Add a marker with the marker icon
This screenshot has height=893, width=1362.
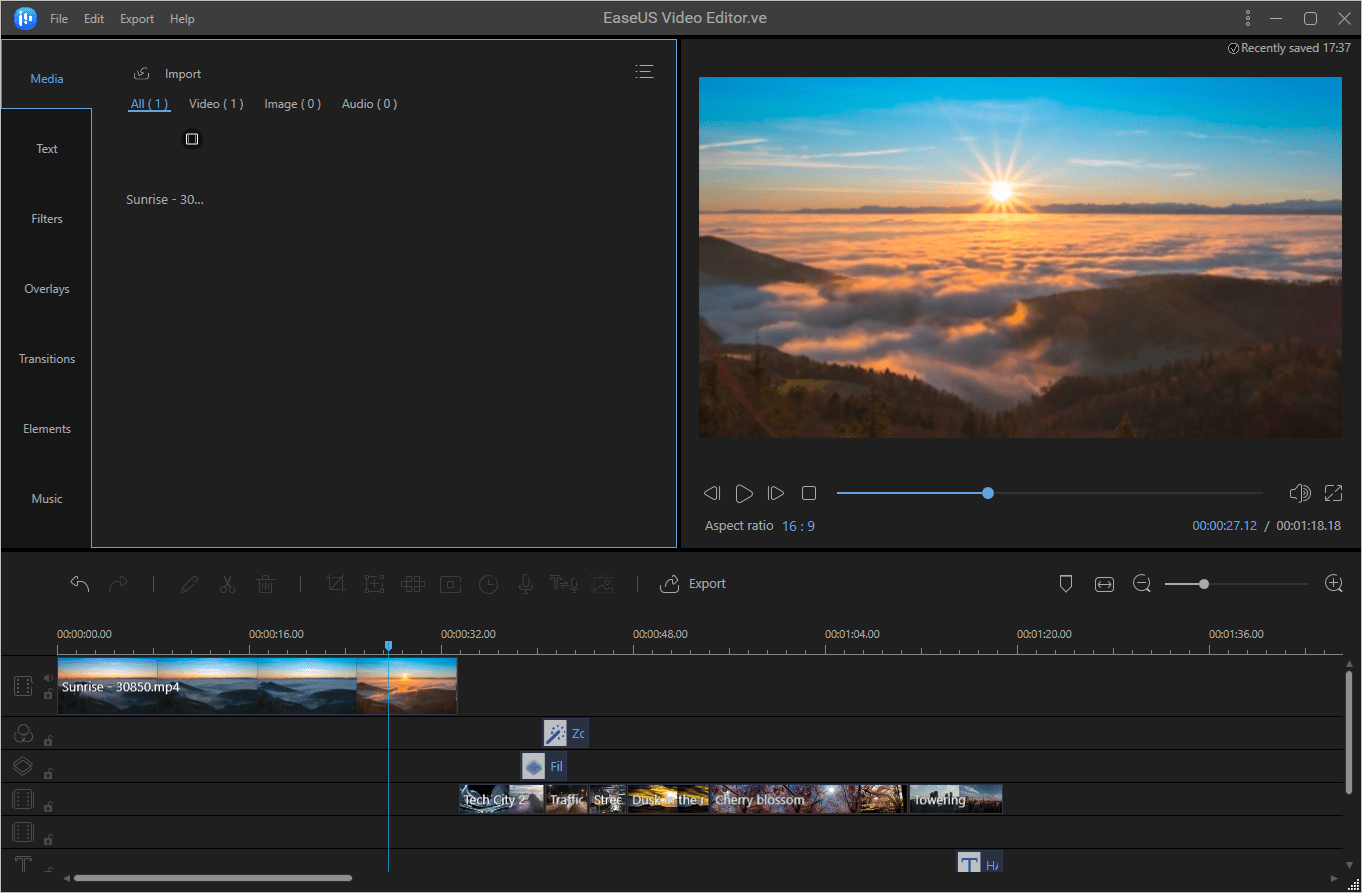pyautogui.click(x=1066, y=584)
